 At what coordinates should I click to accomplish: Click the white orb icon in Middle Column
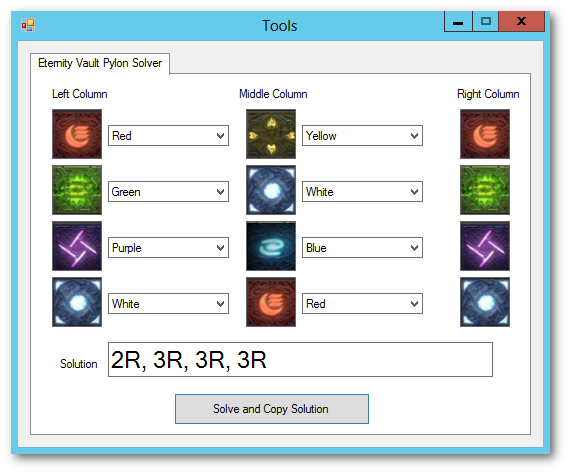coord(271,190)
